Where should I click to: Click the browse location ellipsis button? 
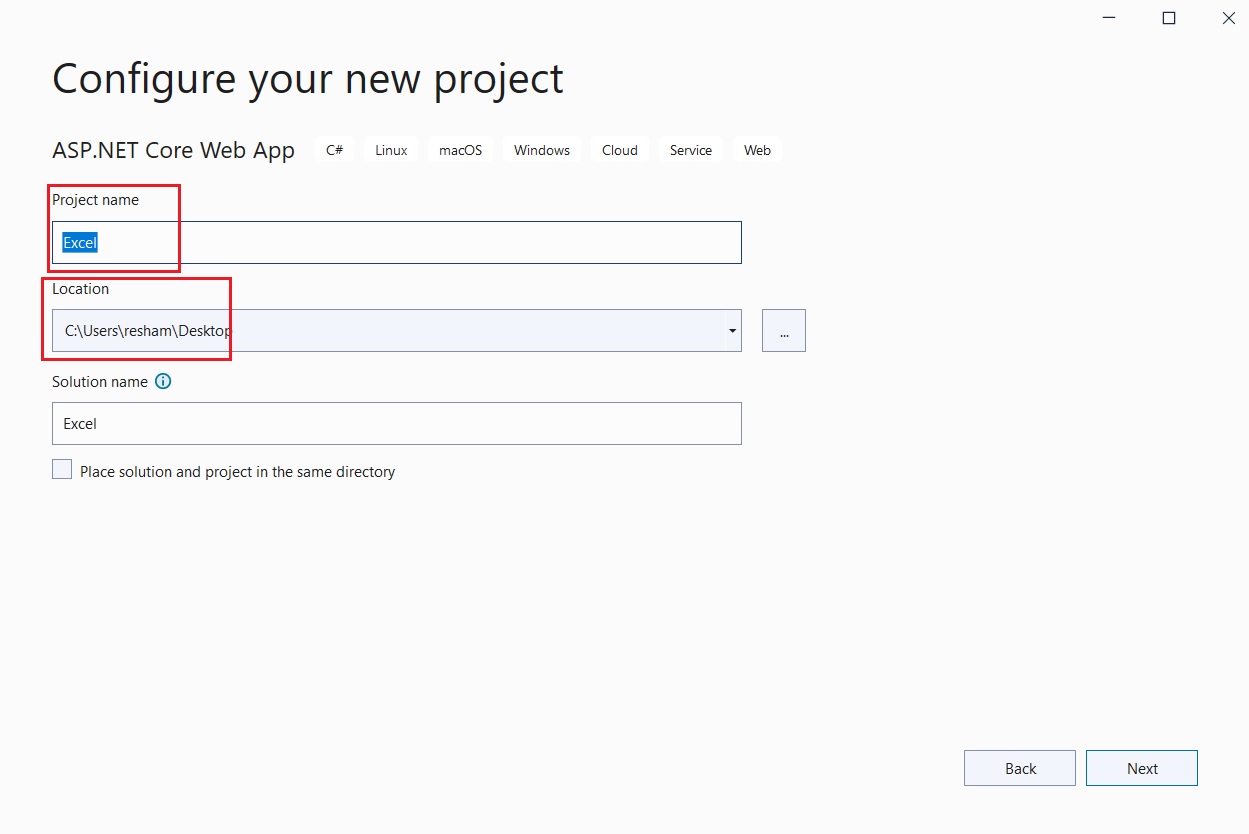(x=783, y=330)
